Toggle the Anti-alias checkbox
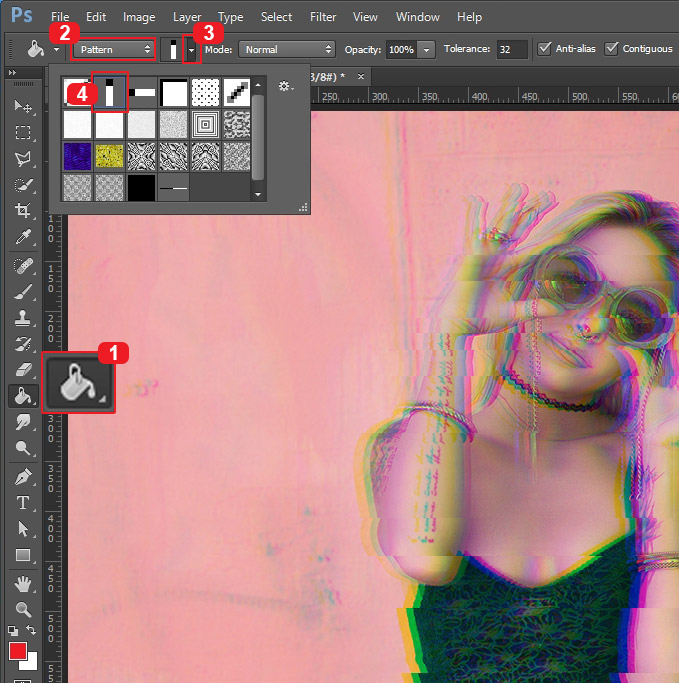This screenshot has height=683, width=679. pyautogui.click(x=544, y=48)
